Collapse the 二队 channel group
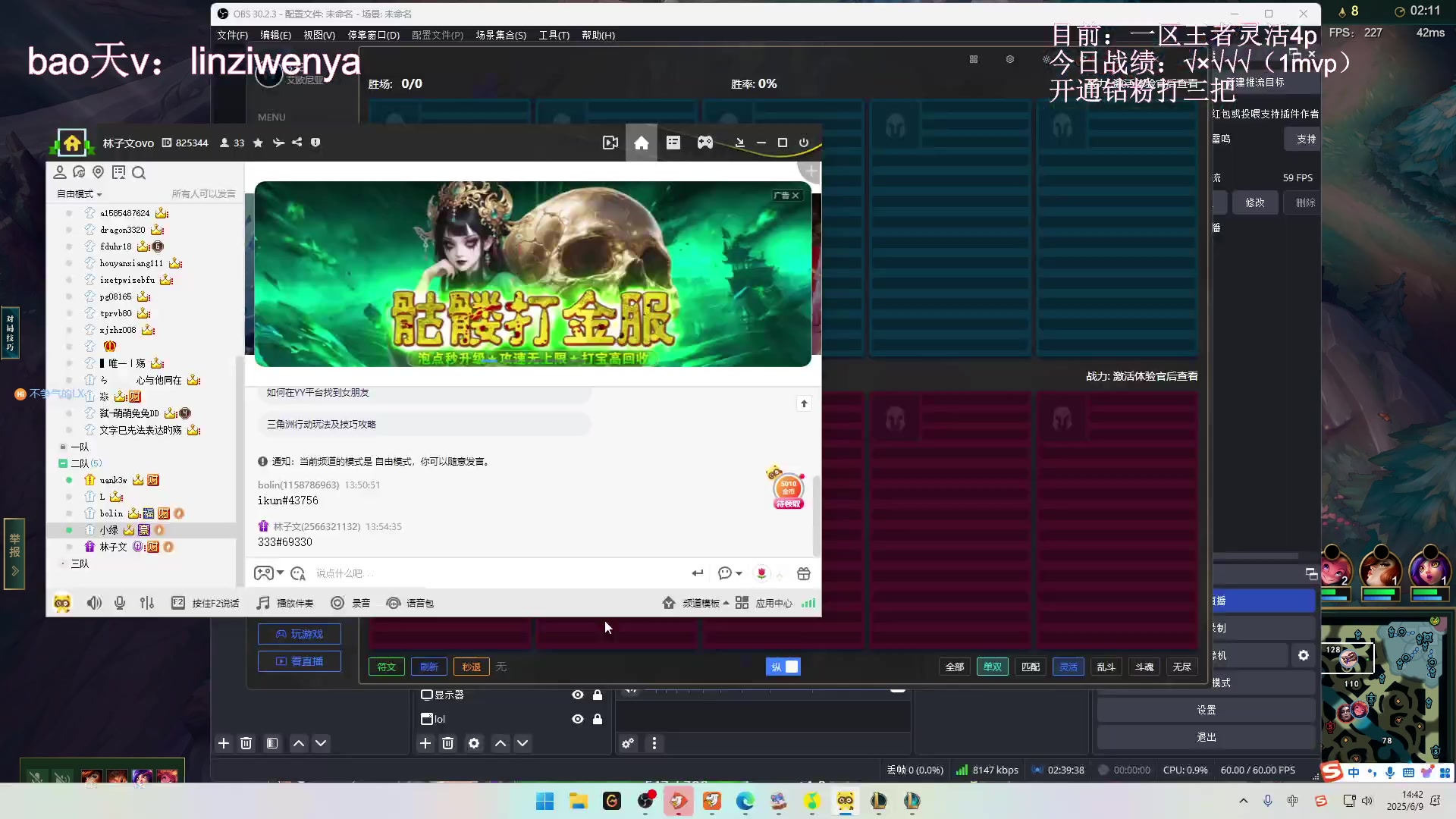Screen dimensions: 1456x819 [63, 463]
